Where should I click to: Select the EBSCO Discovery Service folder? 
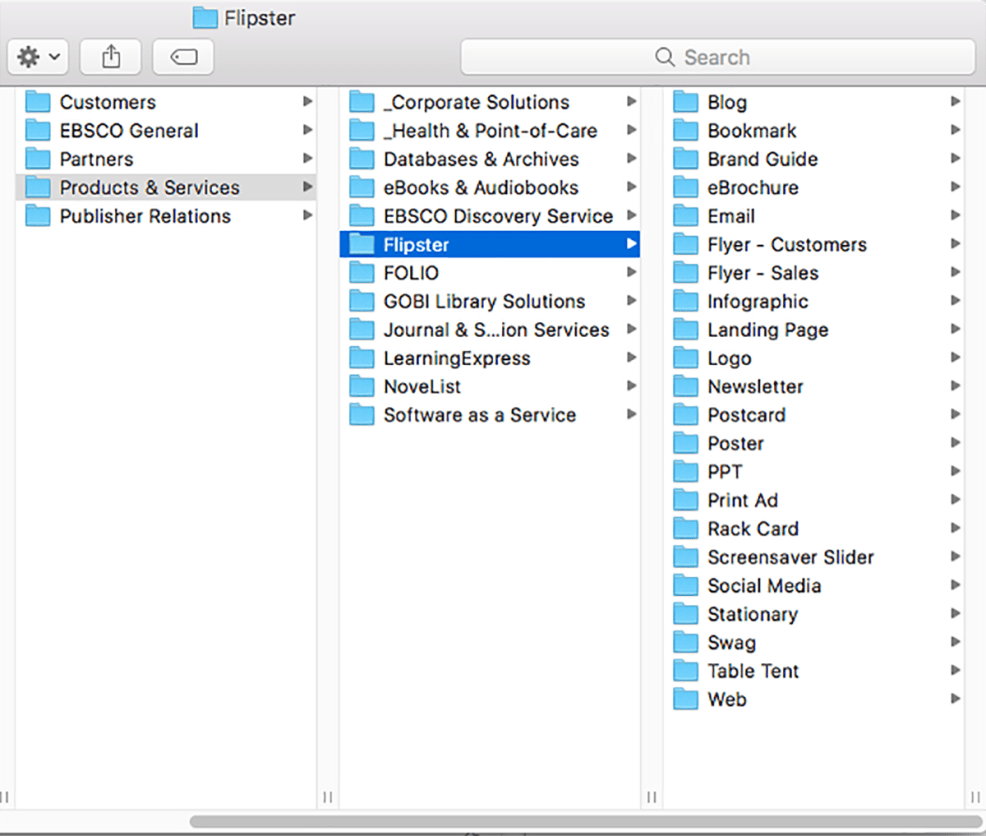pos(498,216)
